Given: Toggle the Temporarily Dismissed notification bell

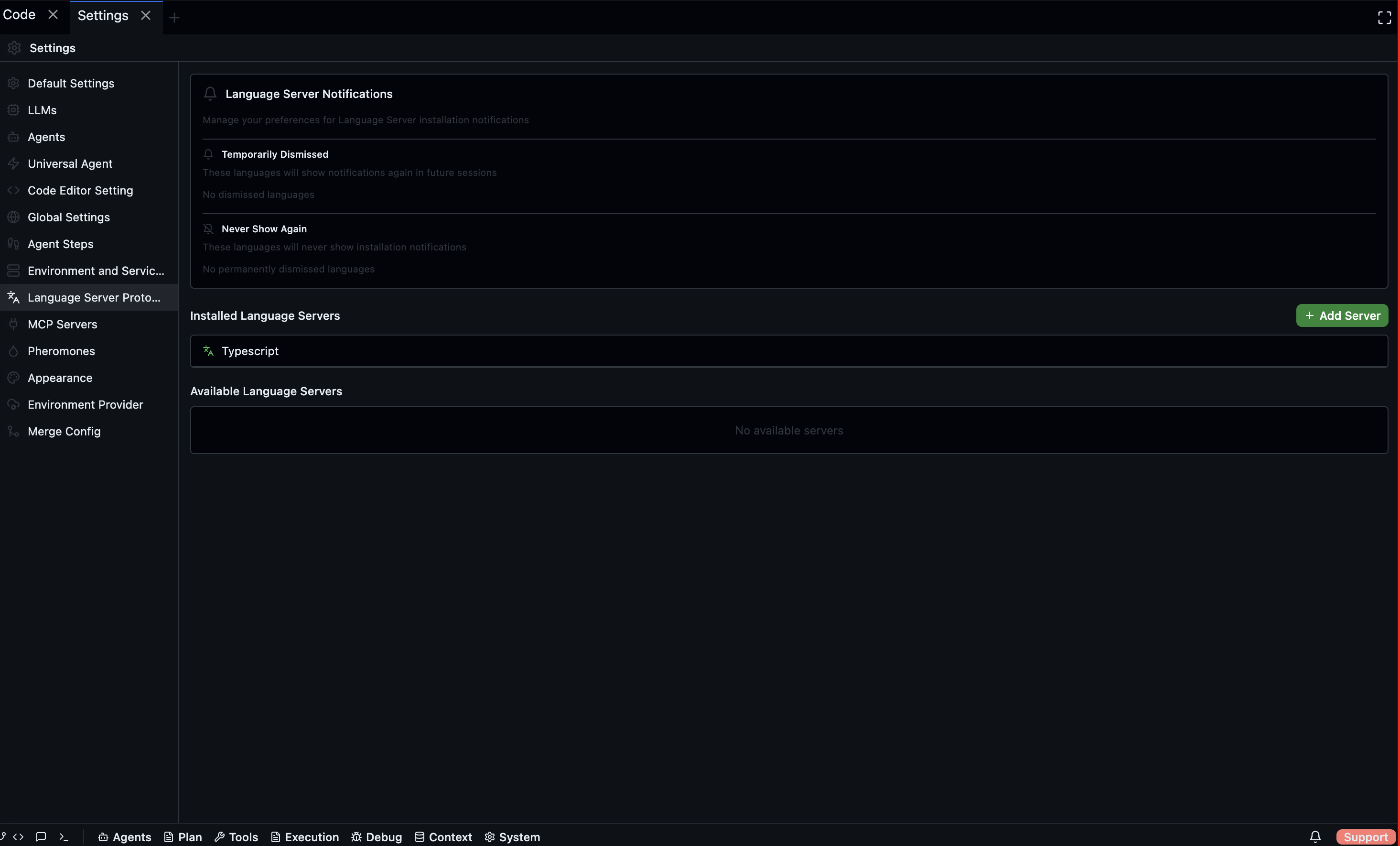Looking at the screenshot, I should pyautogui.click(x=208, y=154).
